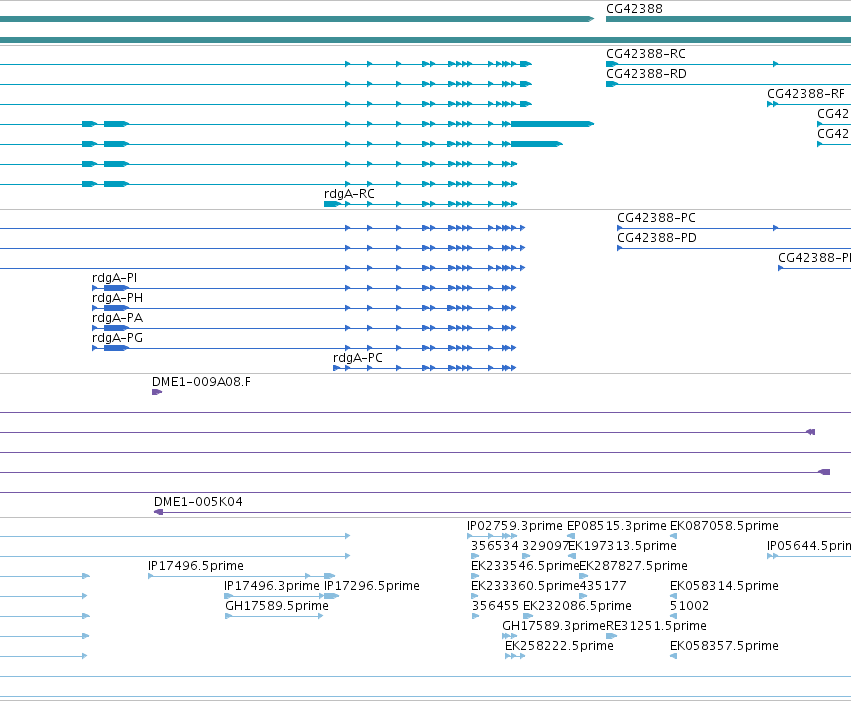Click the rdgA-RC transcript label

pyautogui.click(x=349, y=194)
